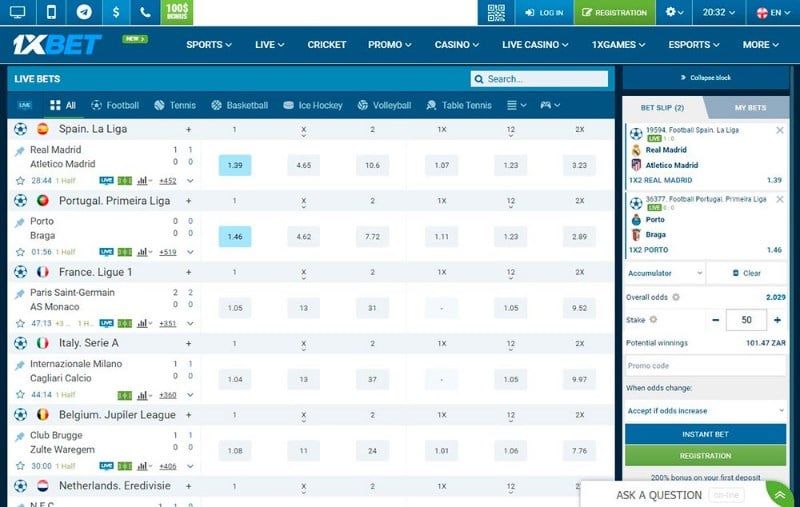Favorite the Club Brugge match star
This screenshot has height=507, width=800.
click(x=20, y=466)
